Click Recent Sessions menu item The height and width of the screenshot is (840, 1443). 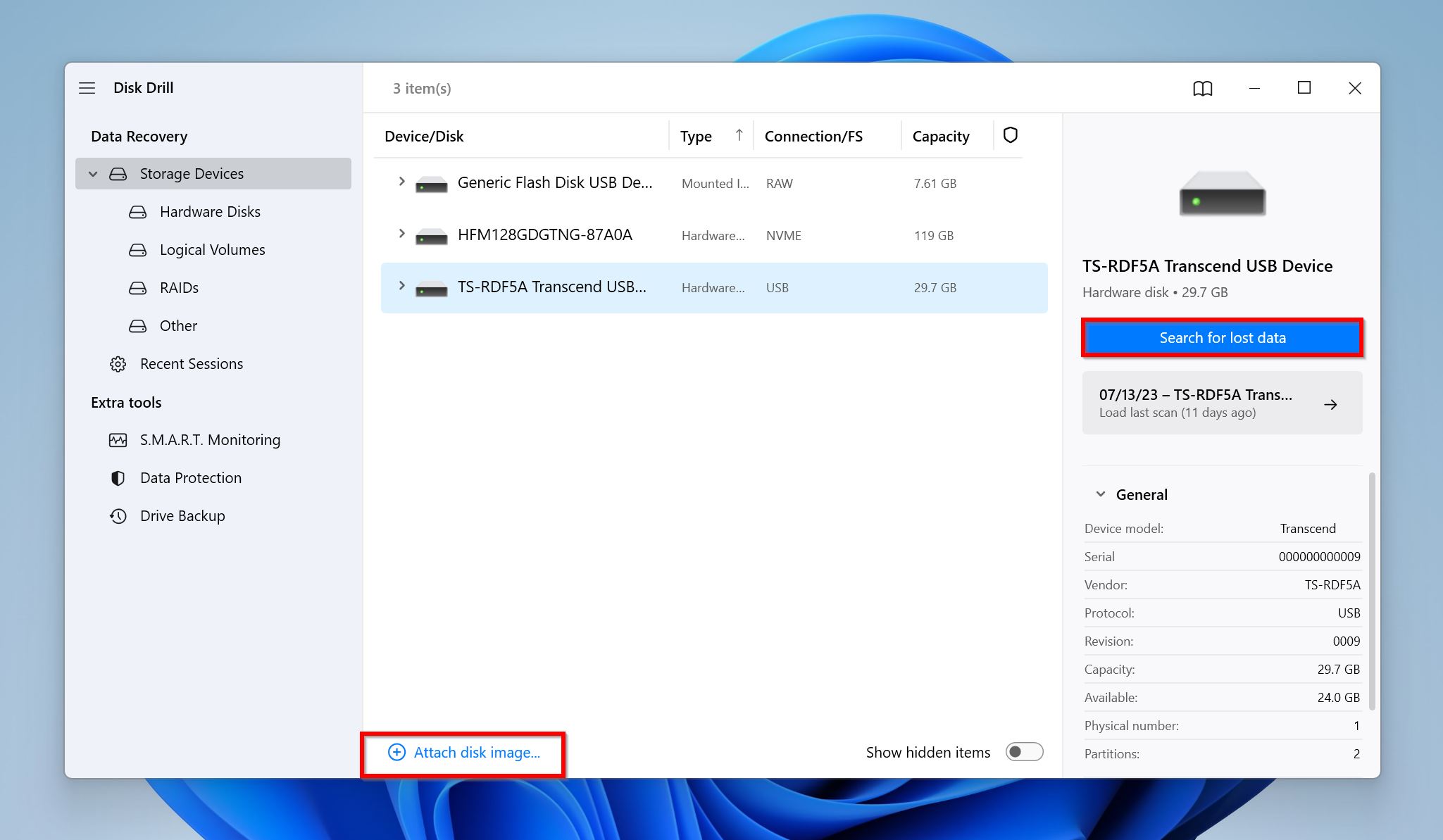coord(192,363)
